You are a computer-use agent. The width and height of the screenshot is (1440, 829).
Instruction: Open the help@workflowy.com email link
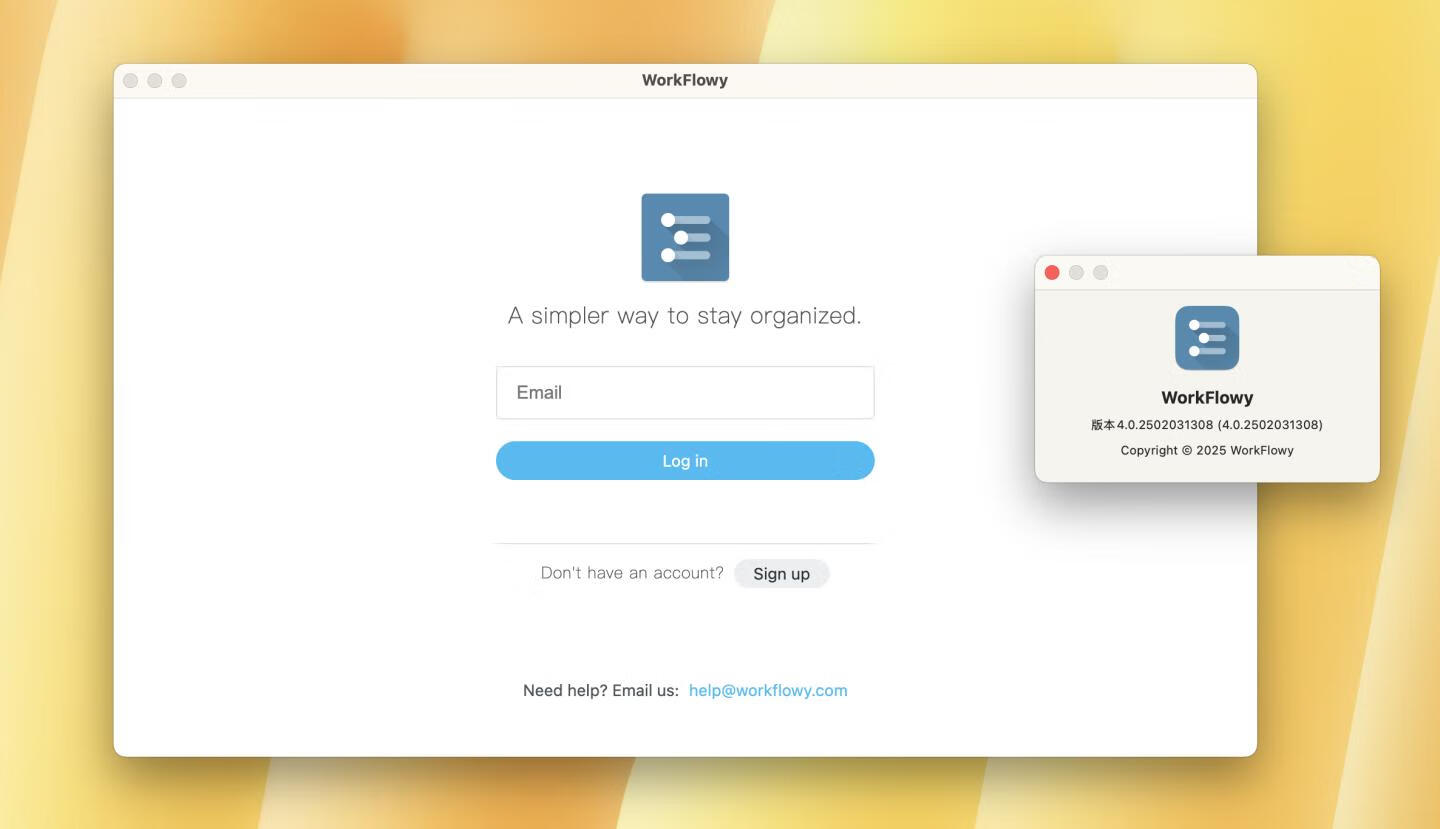[768, 690]
